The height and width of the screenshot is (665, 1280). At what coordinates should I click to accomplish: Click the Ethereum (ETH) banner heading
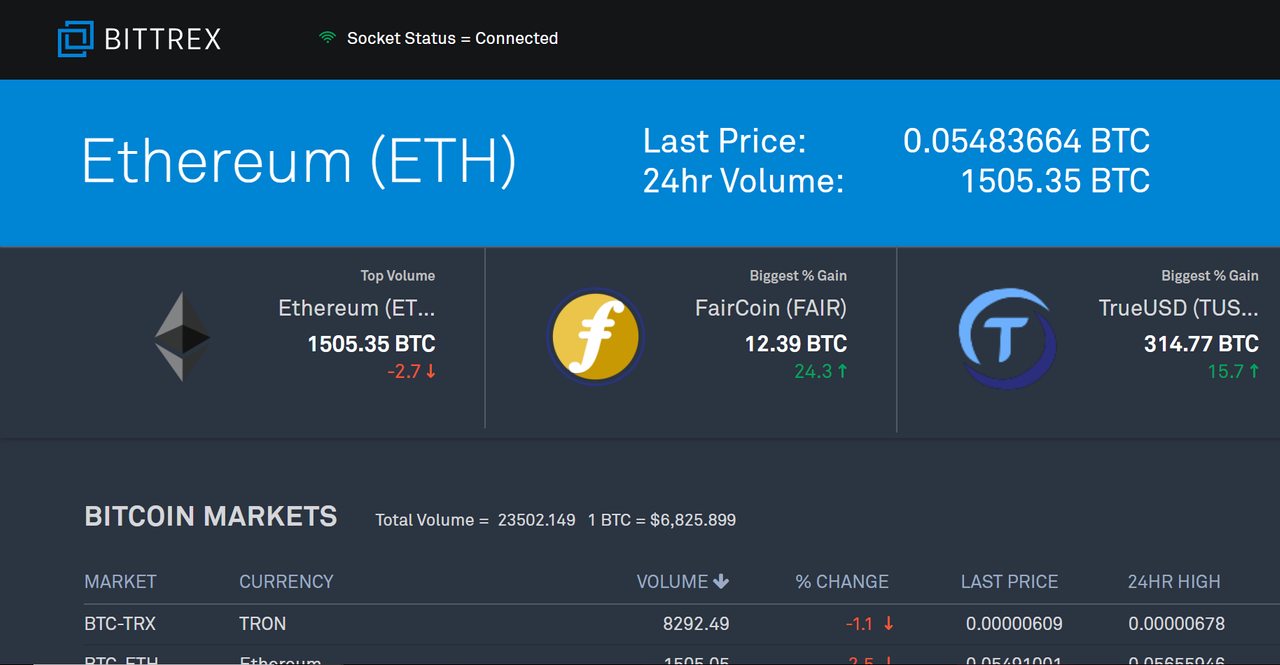(x=299, y=161)
